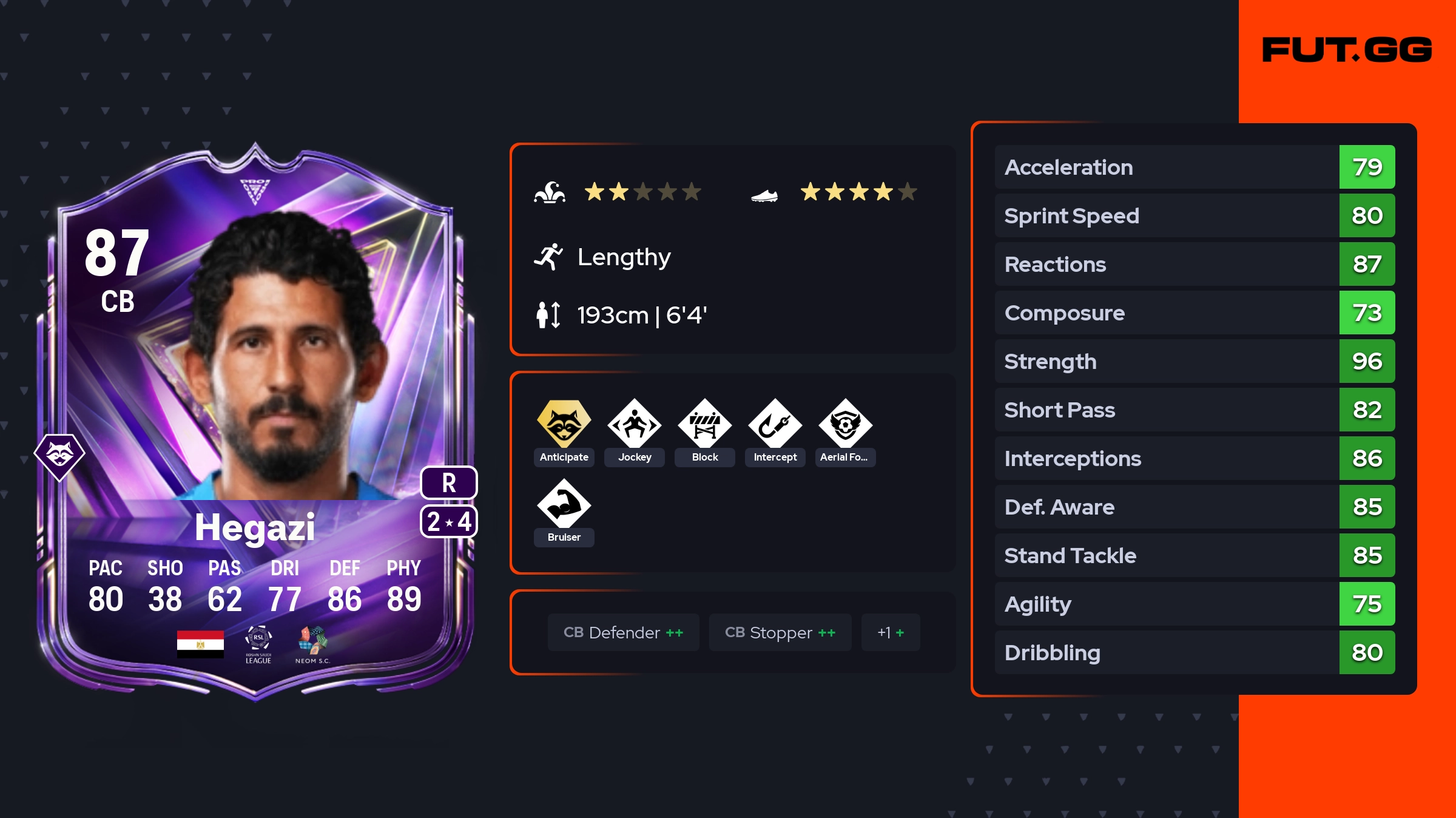Click the Hegazi player card image
Screen dimensions: 1456x818
click(255, 421)
